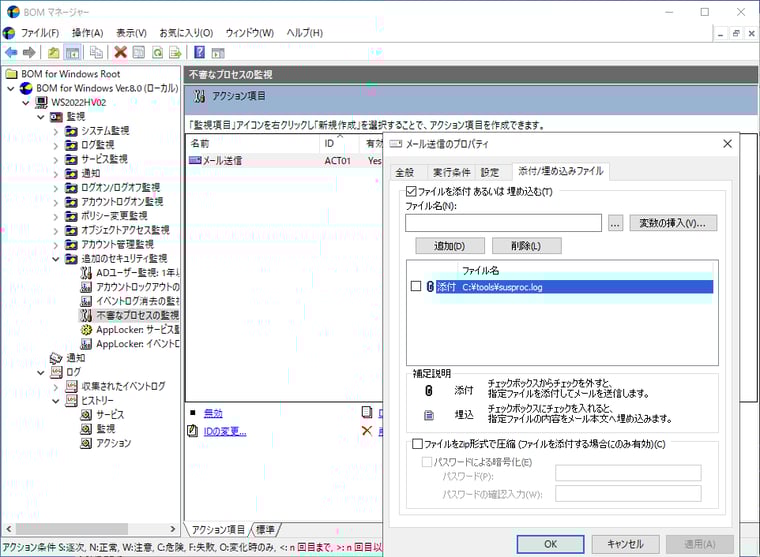Collapse the 追加のセキュリティ監視 node
Screen dimensions: 760x557
tap(56, 259)
